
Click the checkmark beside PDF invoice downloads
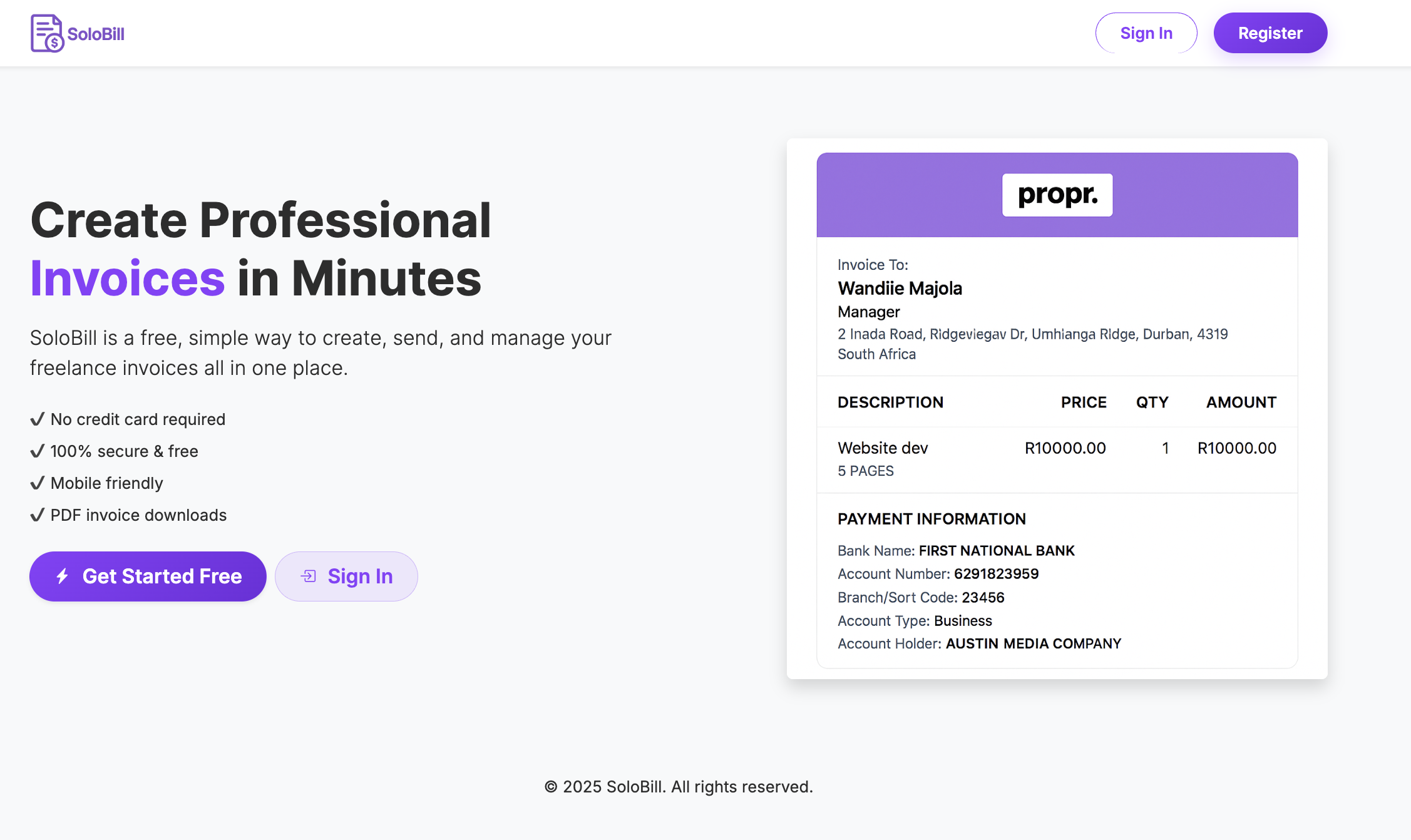(x=38, y=515)
